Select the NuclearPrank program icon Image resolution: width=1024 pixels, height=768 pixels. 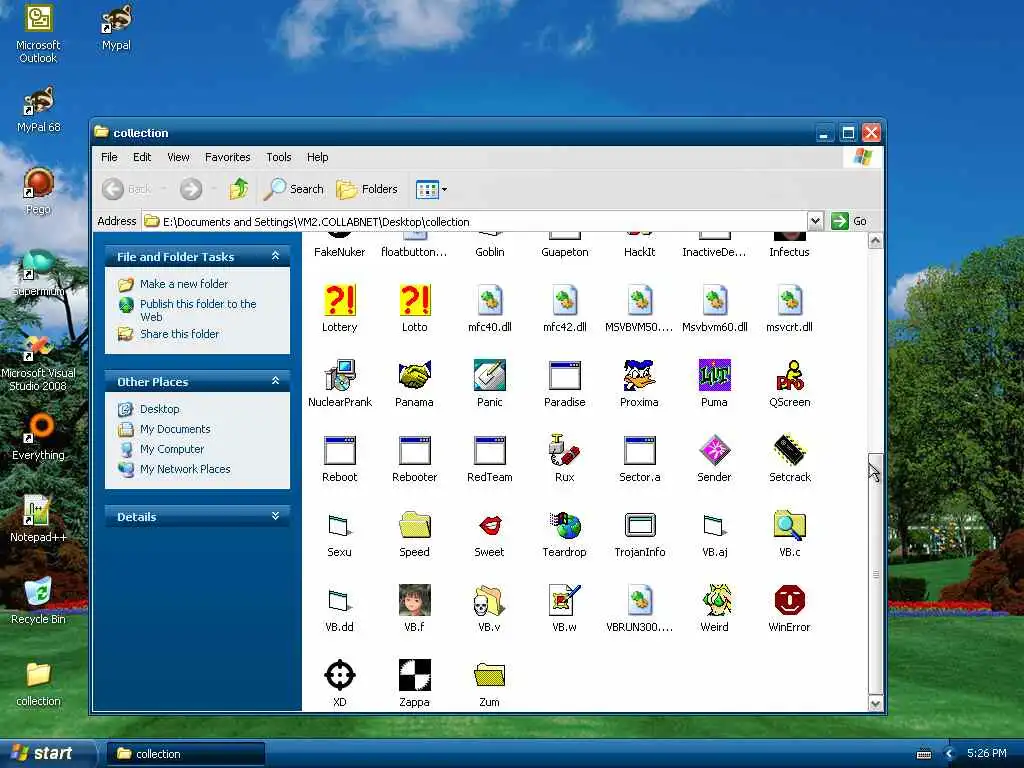pos(340,376)
